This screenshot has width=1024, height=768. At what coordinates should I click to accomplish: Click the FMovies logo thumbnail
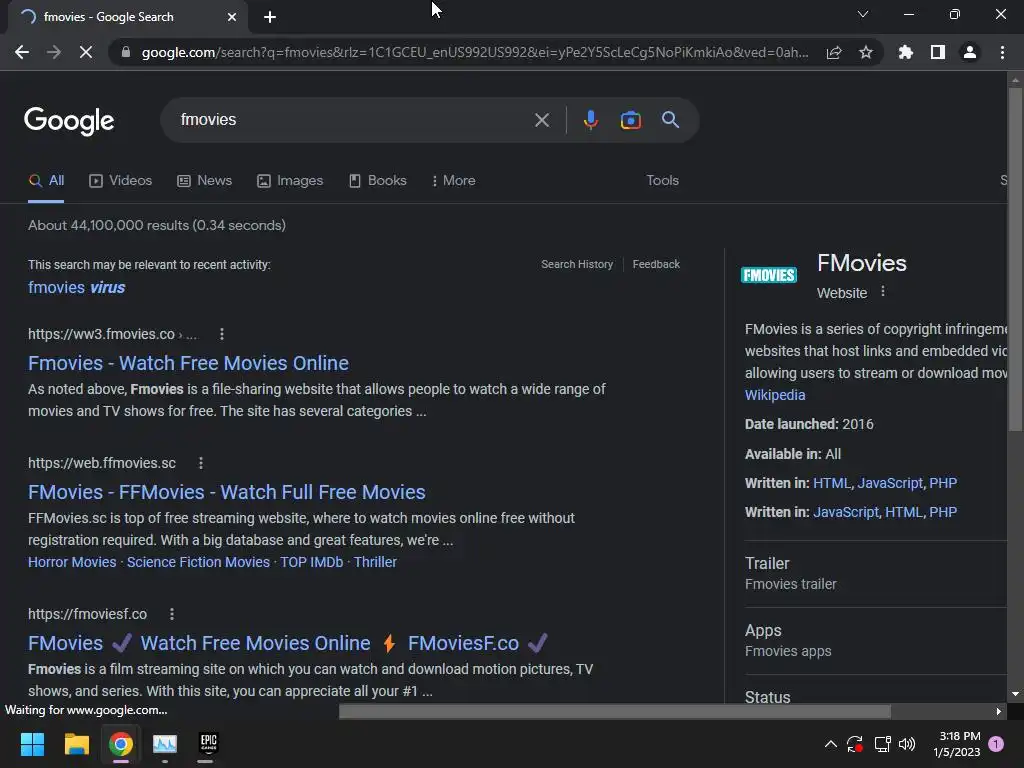click(x=769, y=276)
